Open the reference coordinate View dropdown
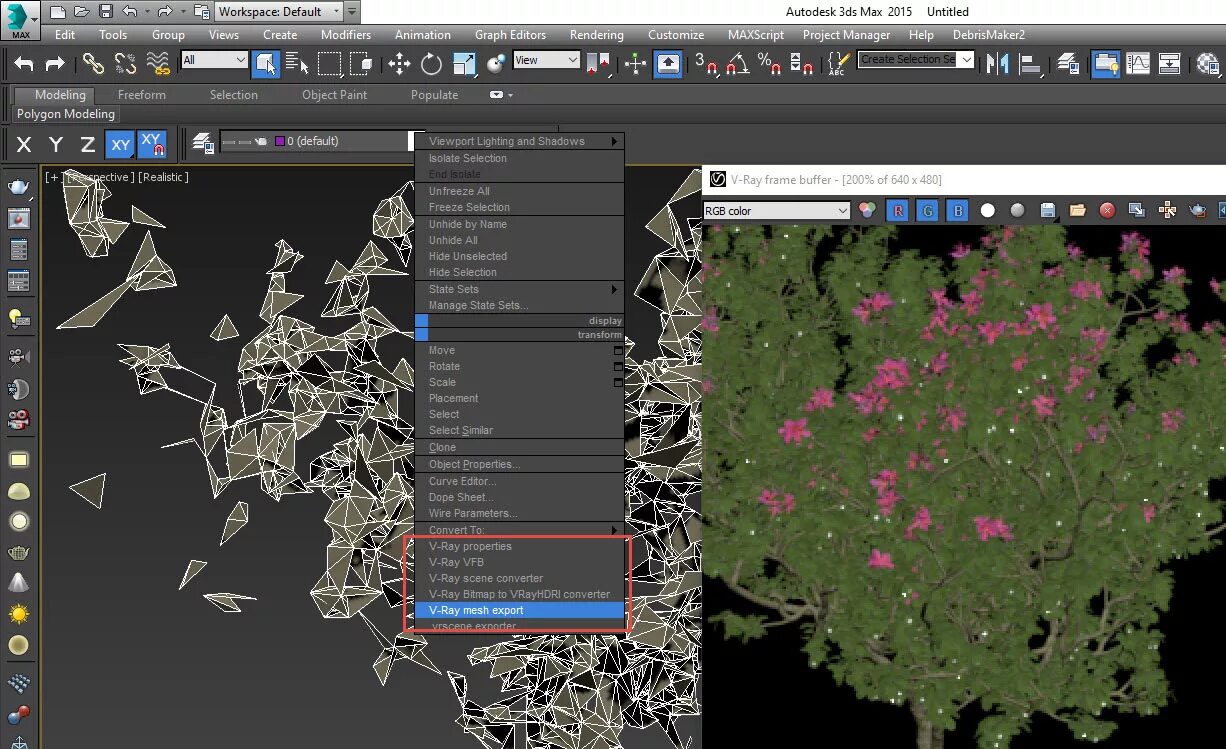Viewport: 1226px width, 749px height. pyautogui.click(x=546, y=60)
